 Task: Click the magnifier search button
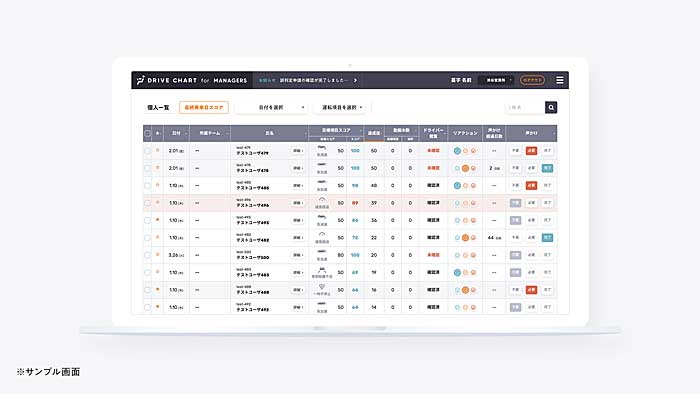(551, 108)
